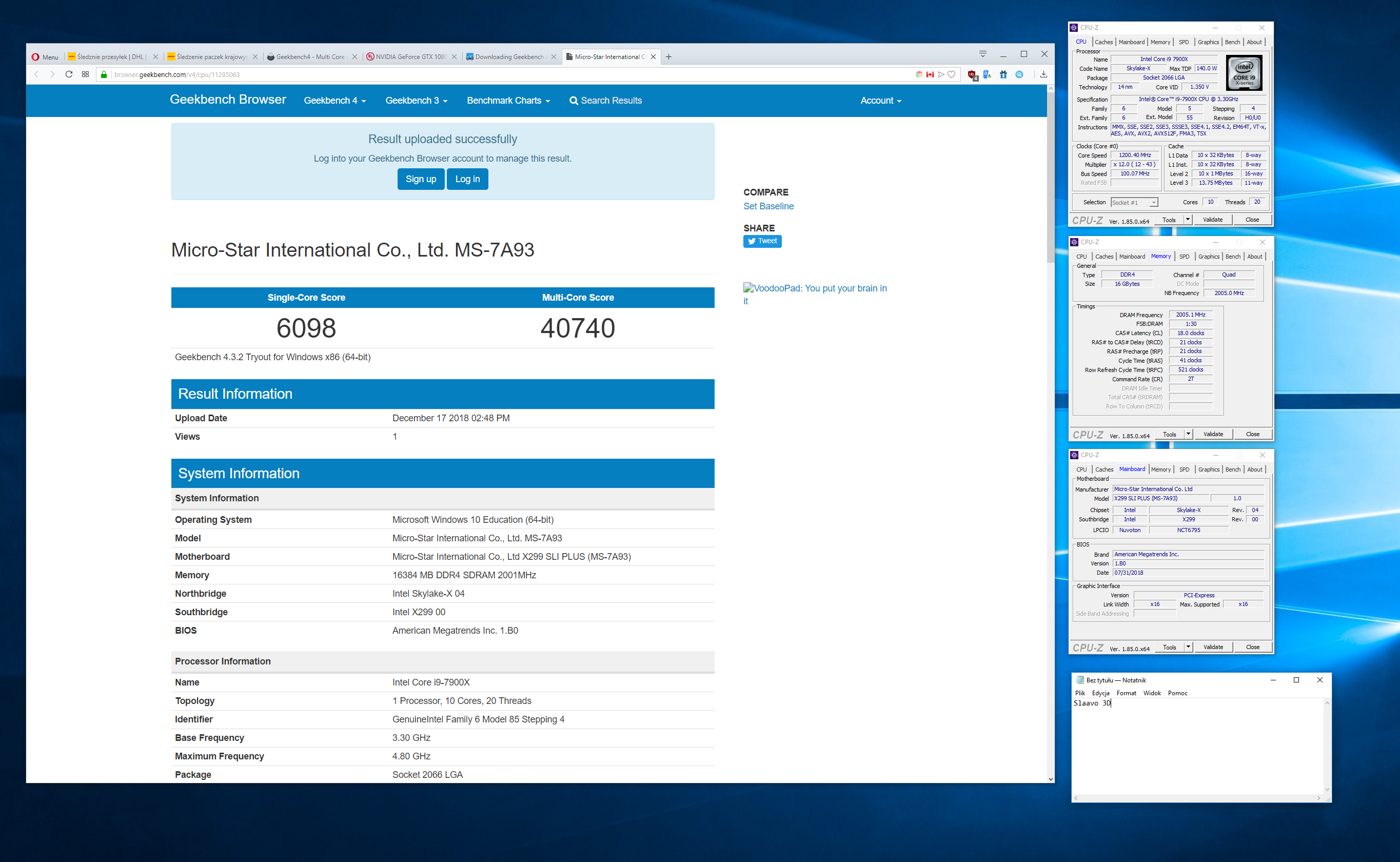Click the browser page vertical scrollbar thumb
Image resolution: width=1400 pixels, height=862 pixels.
[x=1050, y=177]
